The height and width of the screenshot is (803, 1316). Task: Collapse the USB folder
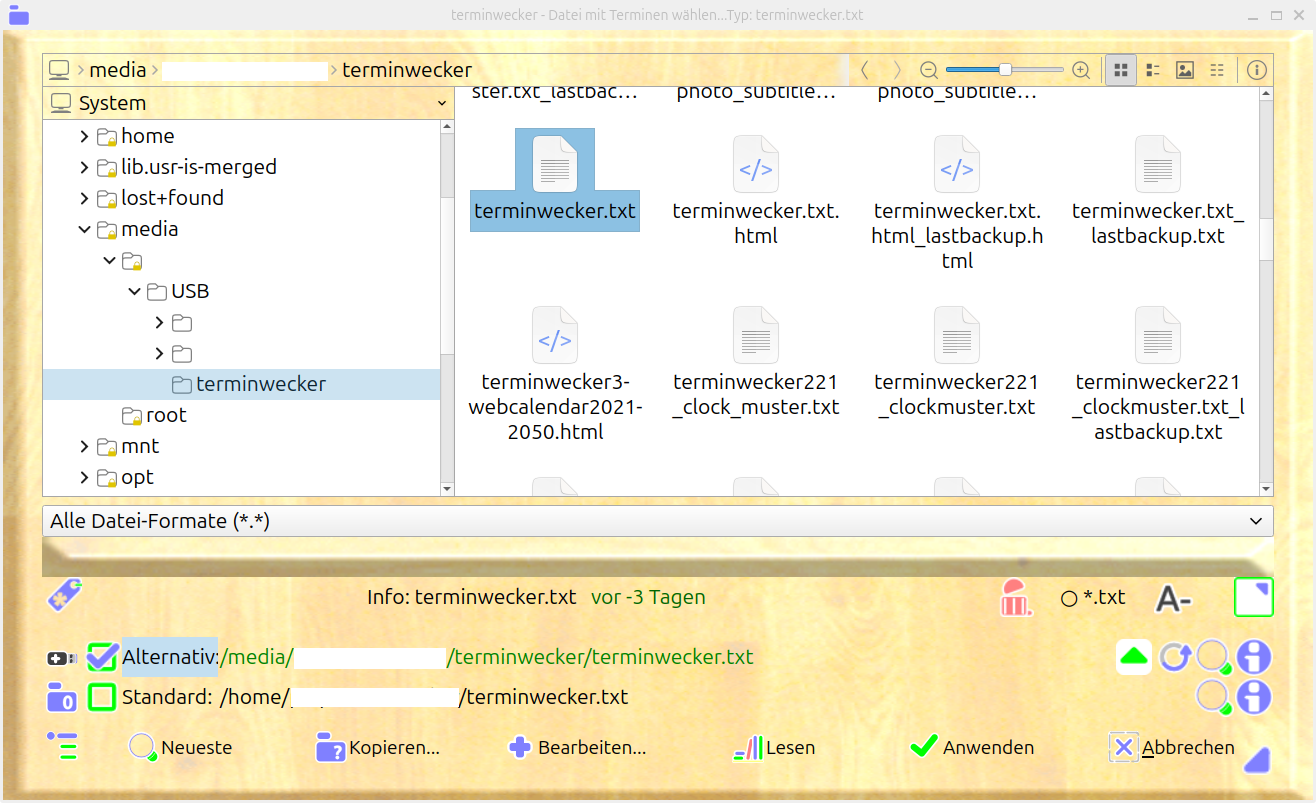coord(134,291)
